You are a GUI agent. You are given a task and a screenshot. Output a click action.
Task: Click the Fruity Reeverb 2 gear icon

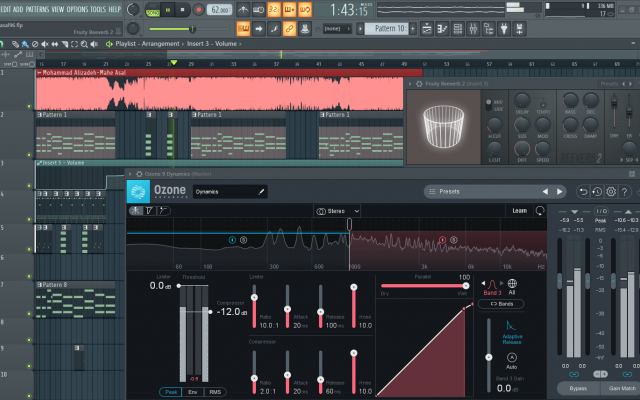pos(419,84)
